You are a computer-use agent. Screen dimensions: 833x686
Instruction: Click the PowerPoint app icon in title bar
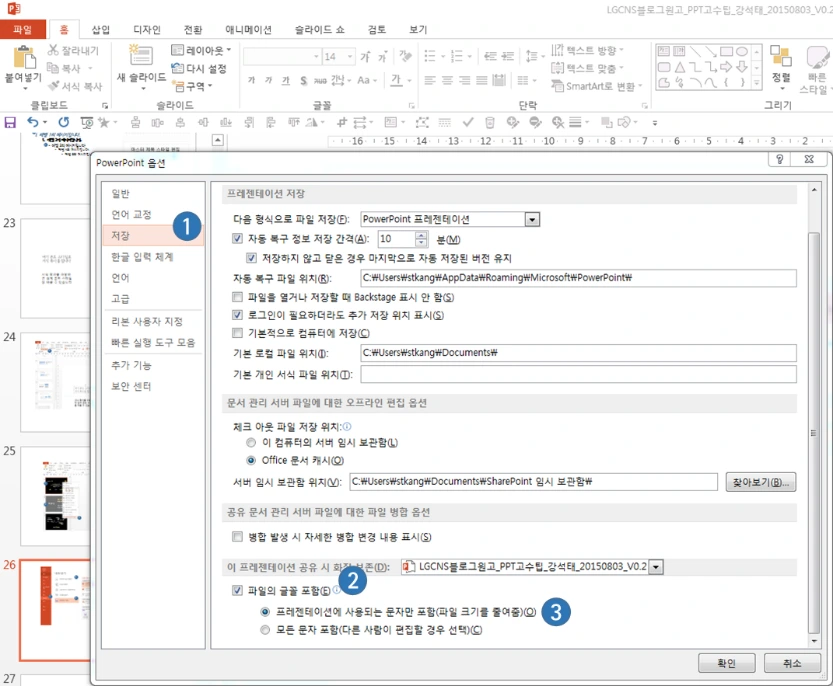14,9
